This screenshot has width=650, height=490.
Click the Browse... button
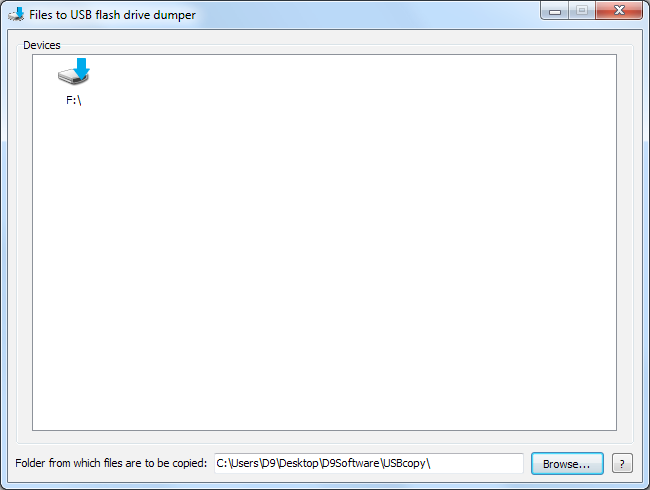[x=567, y=463]
